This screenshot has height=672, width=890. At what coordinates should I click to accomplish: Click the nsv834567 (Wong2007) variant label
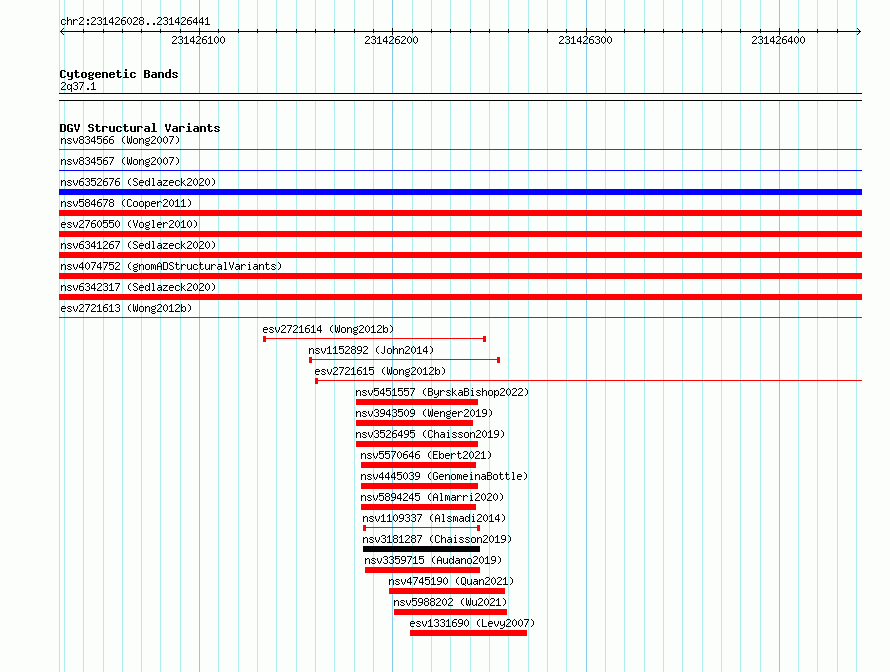[x=120, y=161]
